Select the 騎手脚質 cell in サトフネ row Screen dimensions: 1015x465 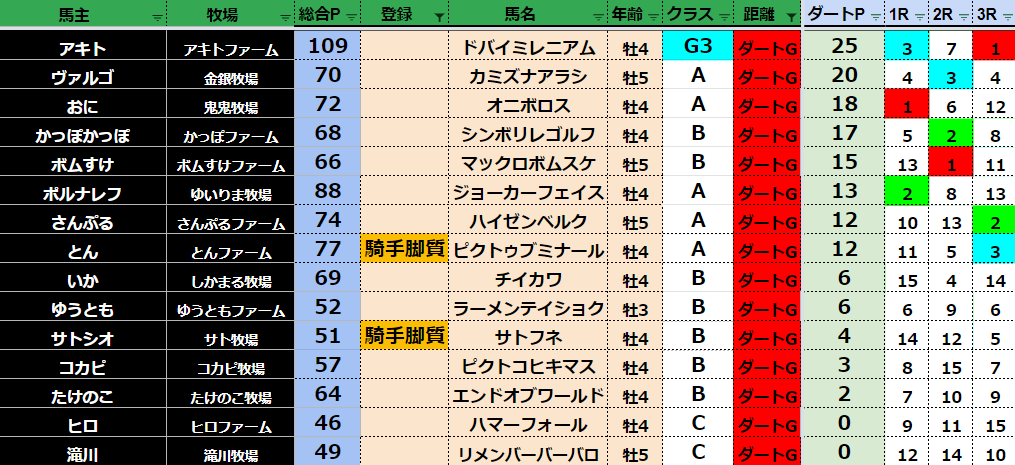point(404,335)
